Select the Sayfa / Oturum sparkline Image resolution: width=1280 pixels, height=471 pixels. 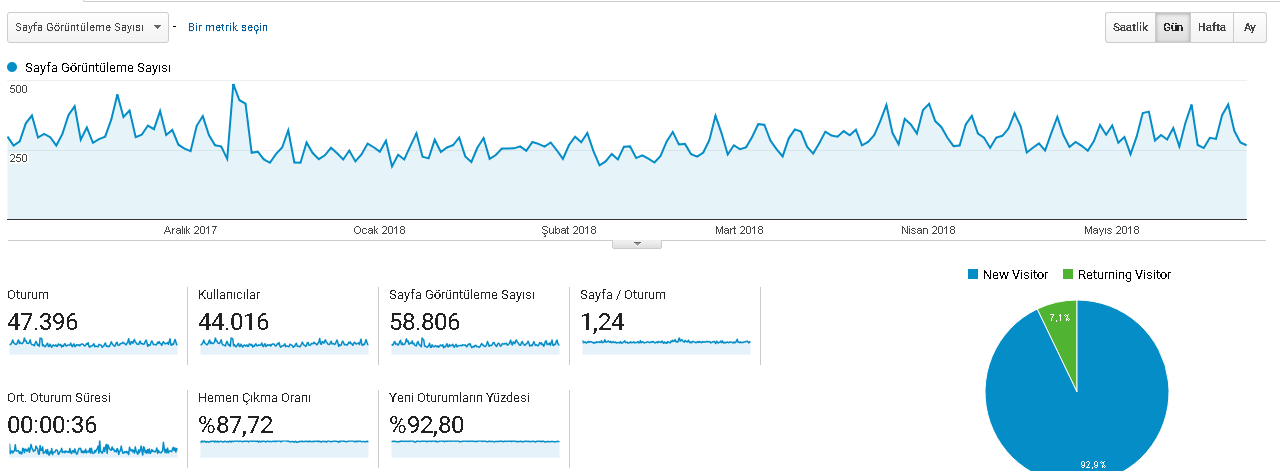click(666, 344)
